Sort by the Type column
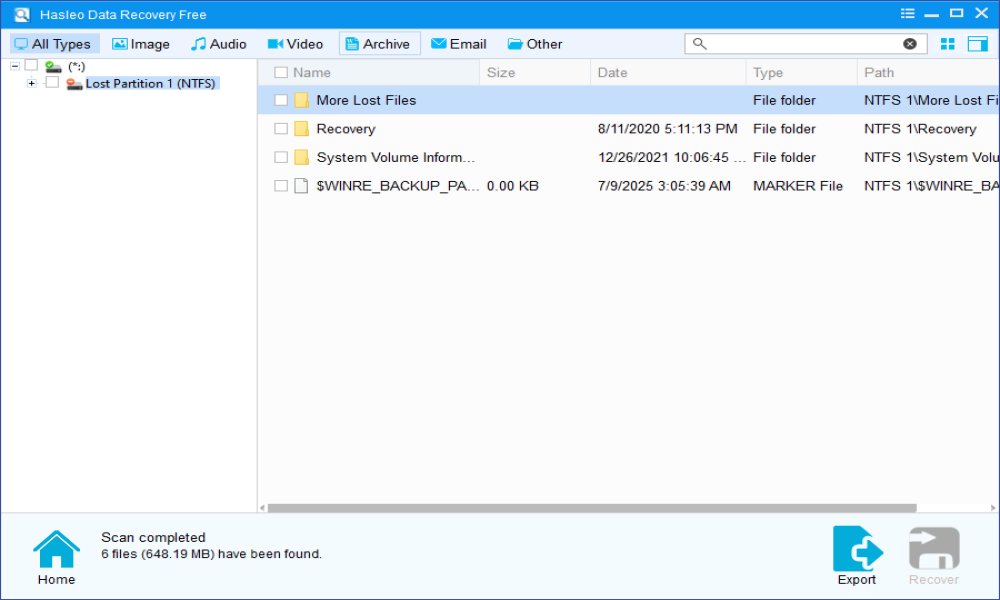The image size is (1000, 600). pos(767,73)
